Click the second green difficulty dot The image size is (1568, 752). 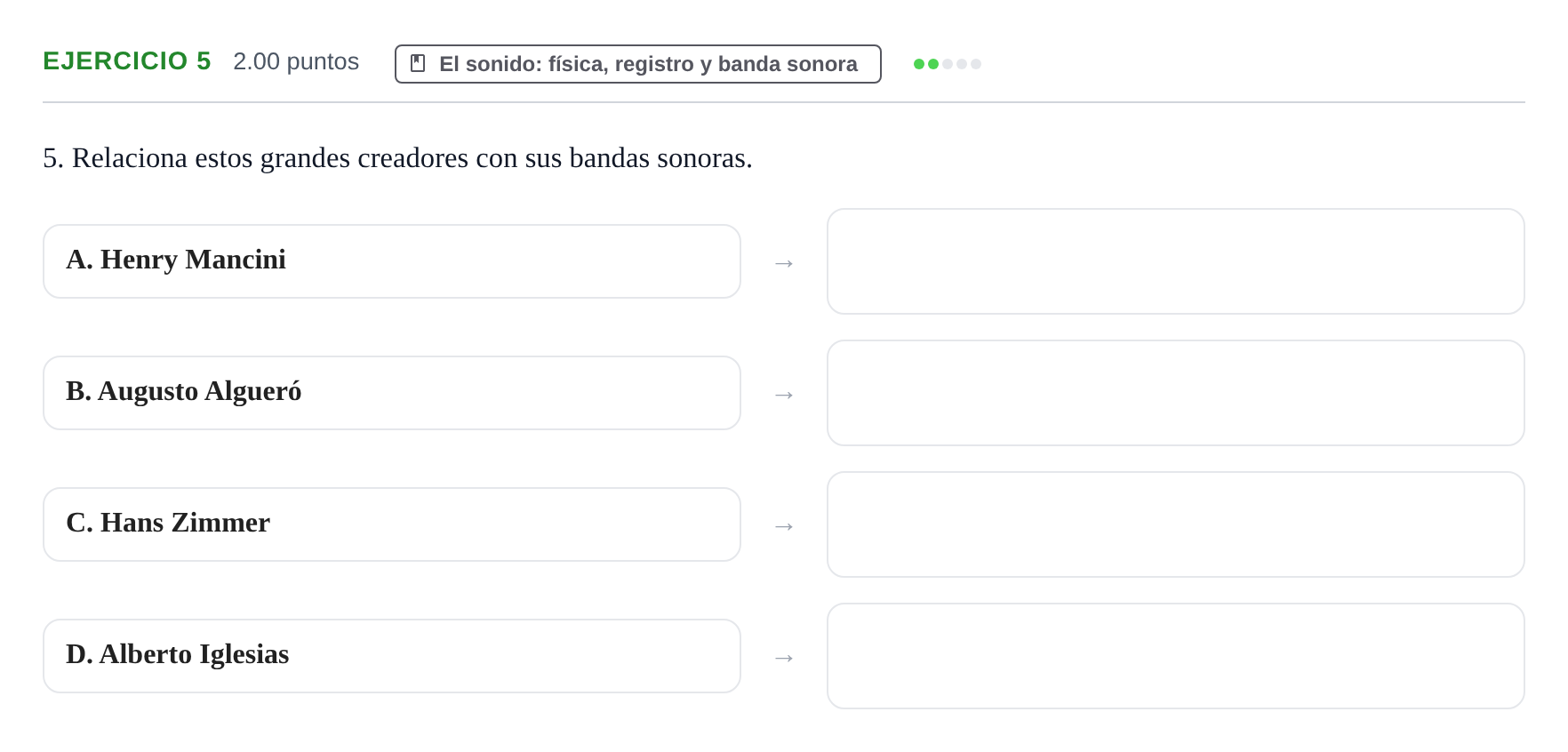pos(933,64)
